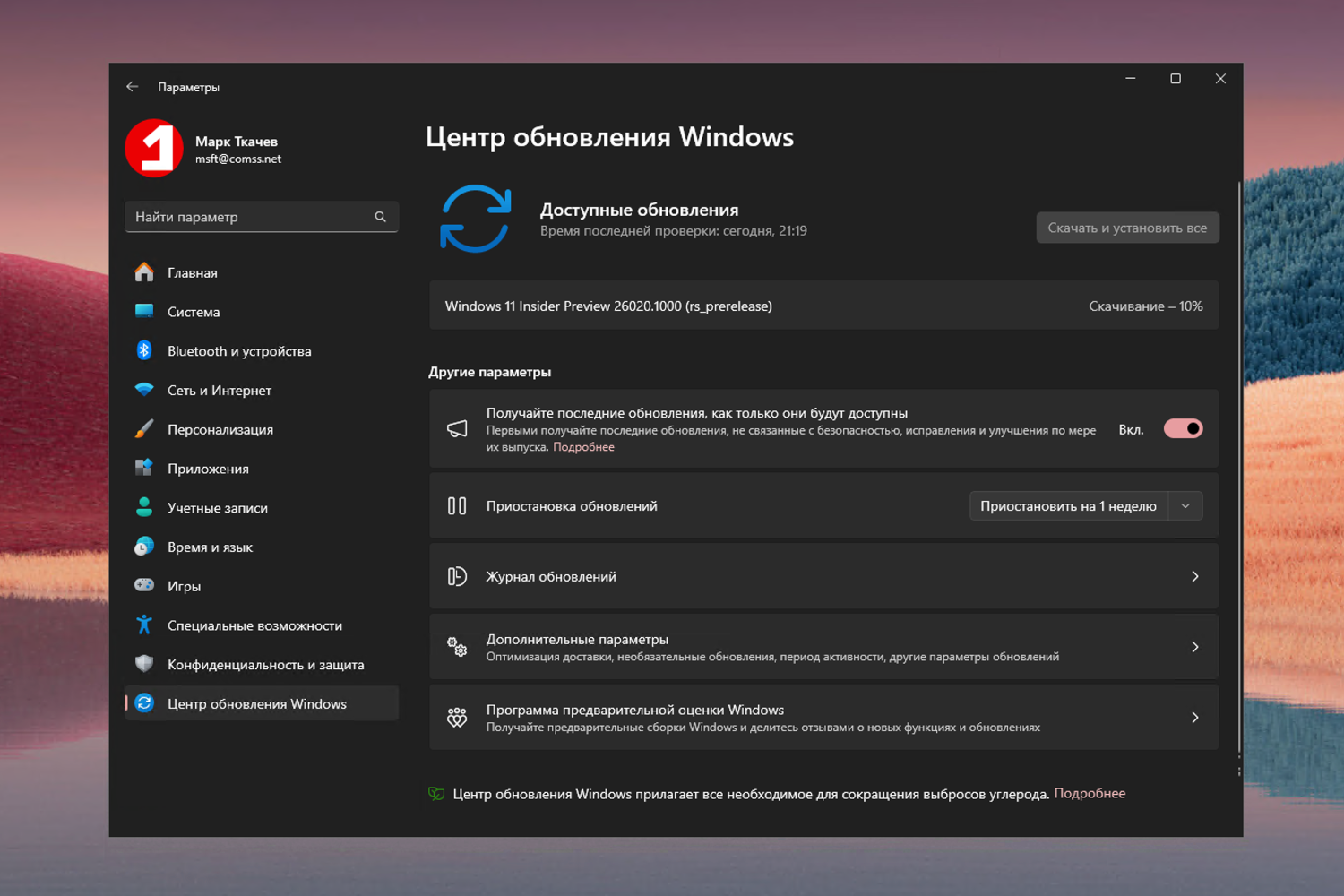Disable the latest updates delivery toggle
Viewport: 1344px width, 896px height.
[1183, 428]
